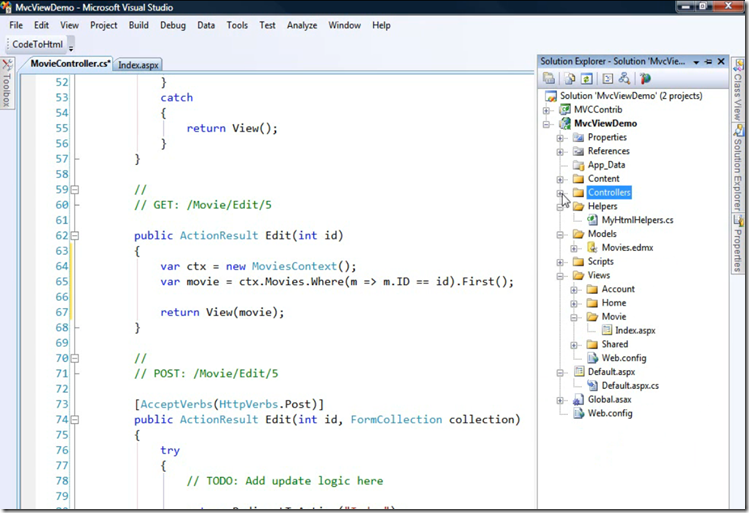749x513 pixels.
Task: Open the Tools menu
Action: 237,25
